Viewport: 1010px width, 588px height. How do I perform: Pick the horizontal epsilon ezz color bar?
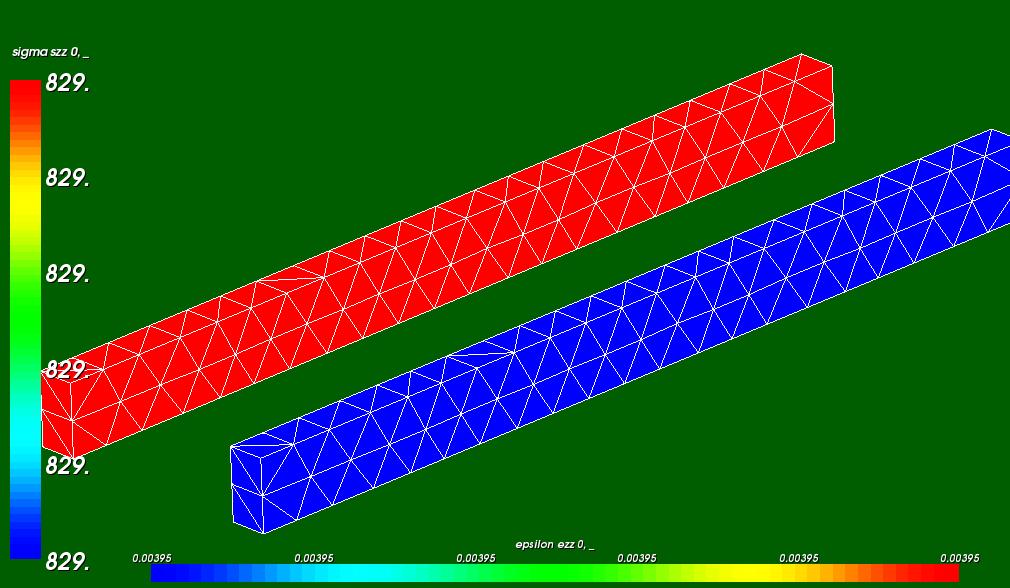coord(555,573)
